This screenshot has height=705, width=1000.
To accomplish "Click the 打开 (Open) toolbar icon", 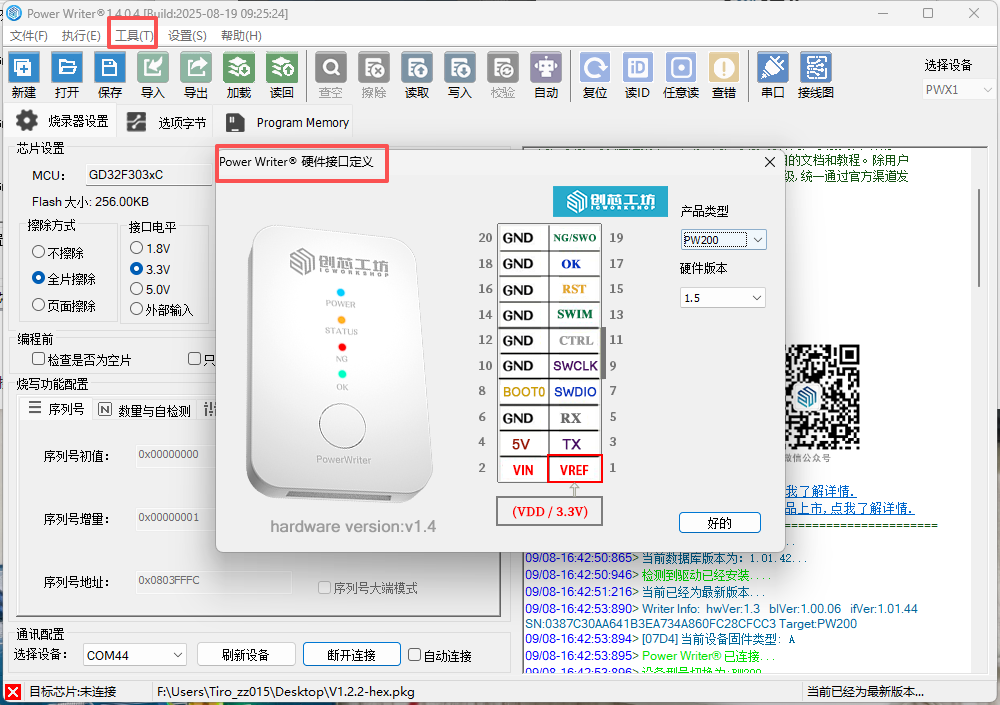I will [66, 68].
